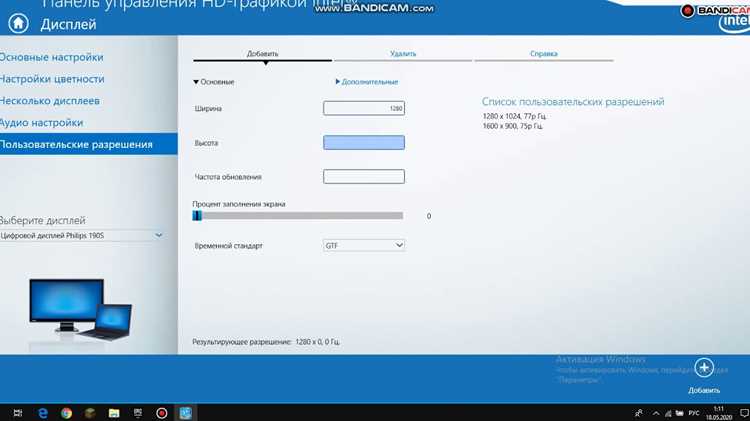
Task: Open the Справка tab
Action: tap(544, 54)
